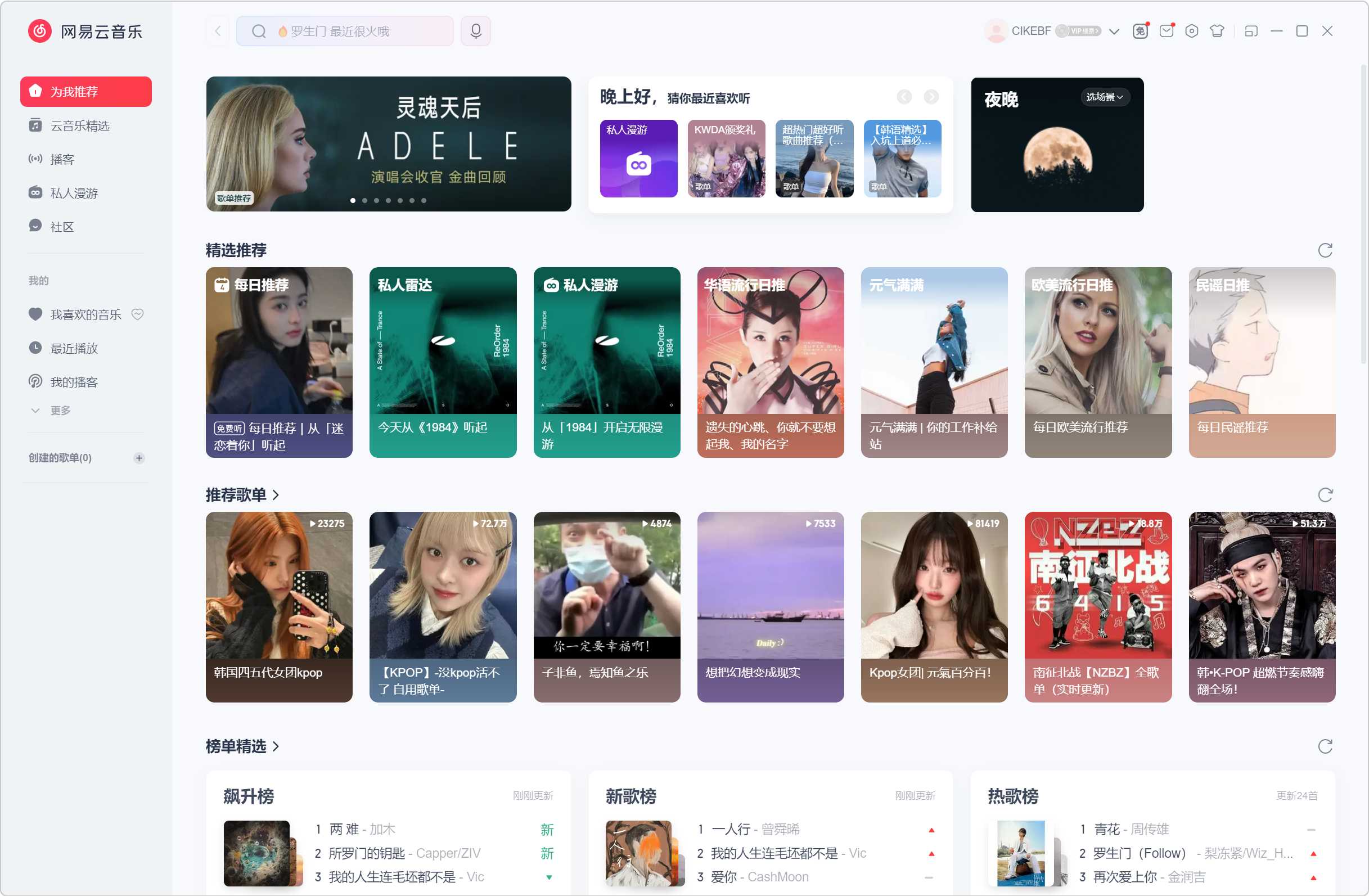Screen dimensions: 1369x896
Task: Click heartbeat mode icon beside 我喜欢的音乐
Action: click(x=137, y=314)
